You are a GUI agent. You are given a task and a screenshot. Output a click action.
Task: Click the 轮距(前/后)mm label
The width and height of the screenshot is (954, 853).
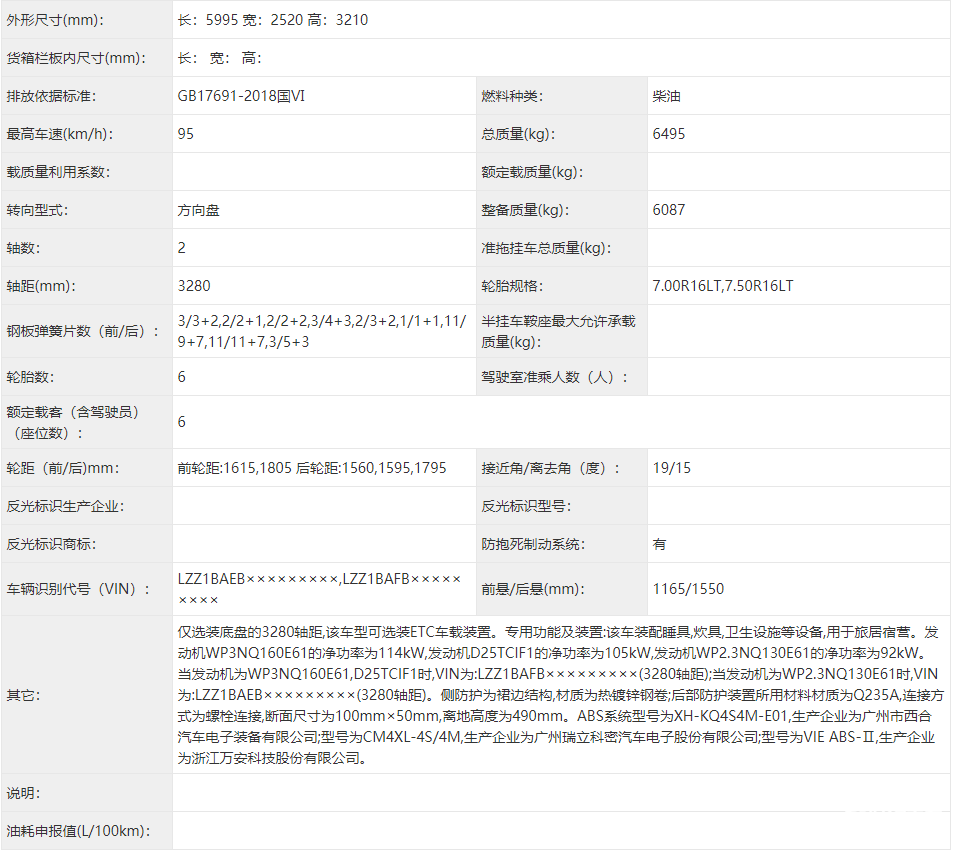63,468
